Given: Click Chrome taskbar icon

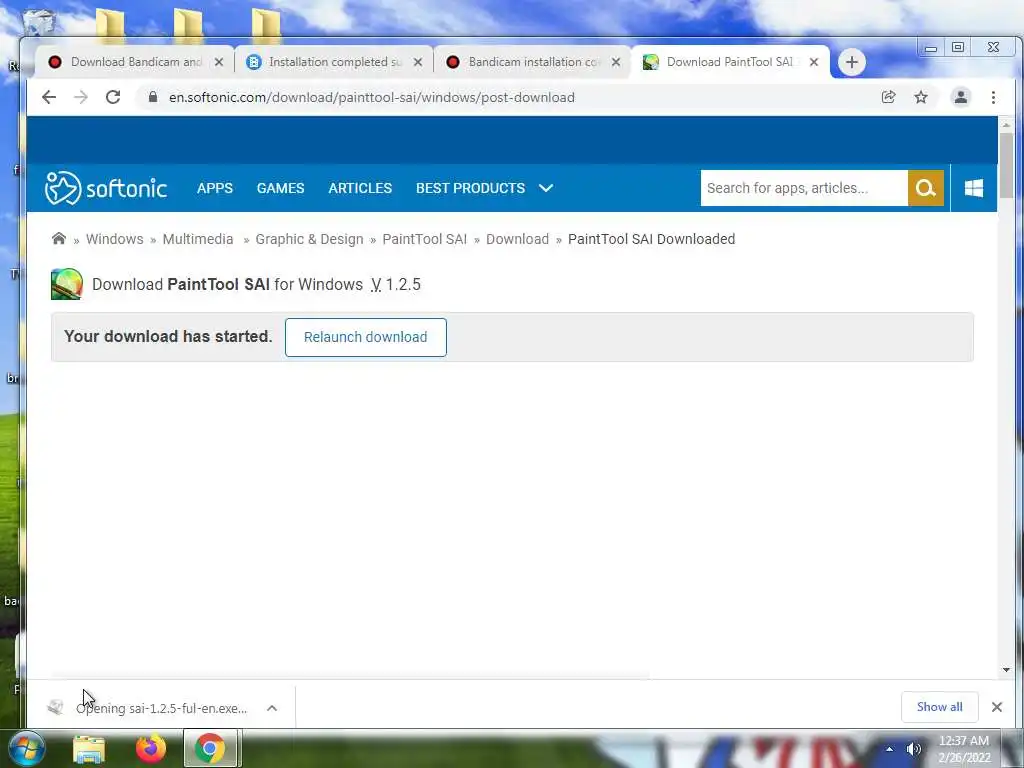Looking at the screenshot, I should click(210, 749).
